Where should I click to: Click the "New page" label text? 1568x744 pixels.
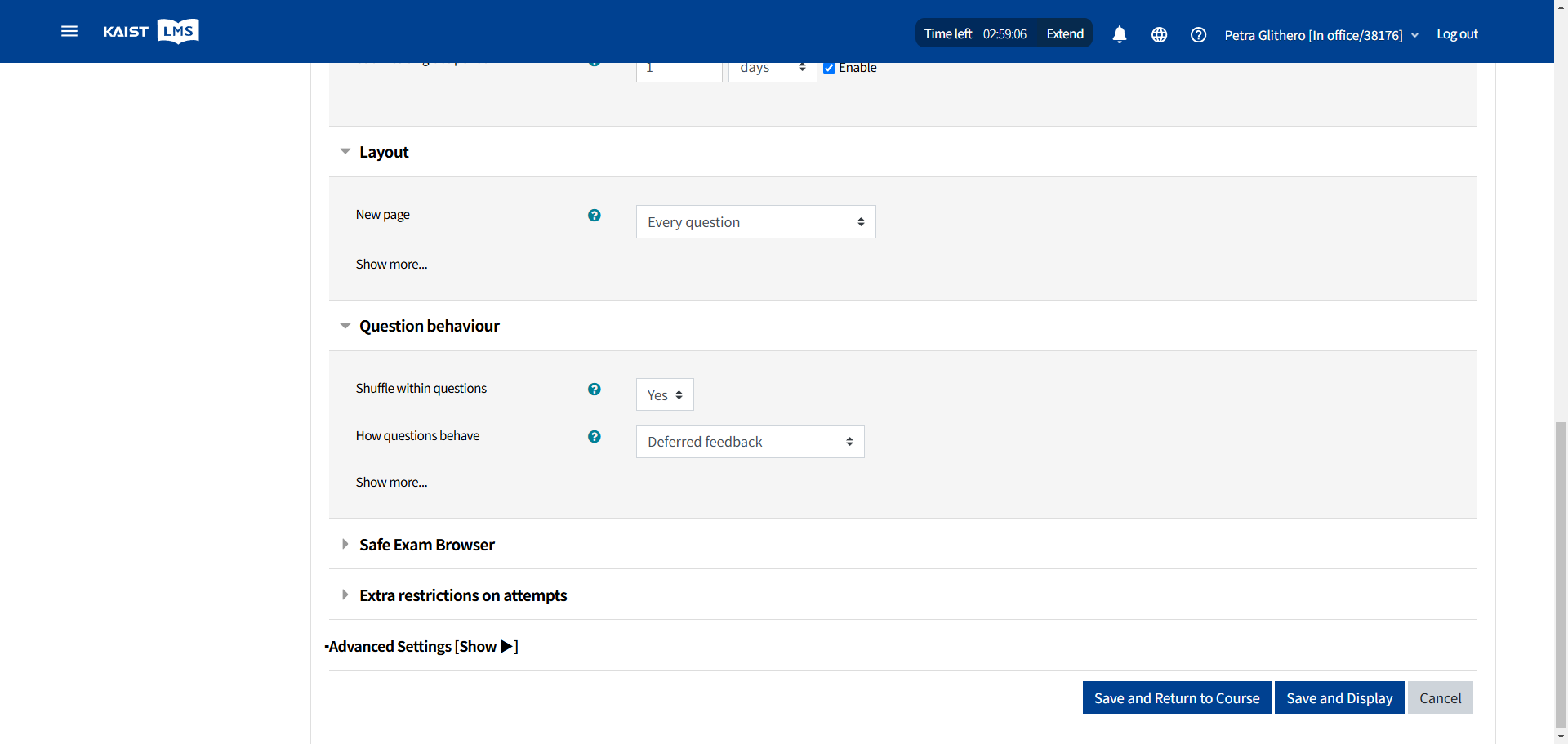click(x=383, y=215)
